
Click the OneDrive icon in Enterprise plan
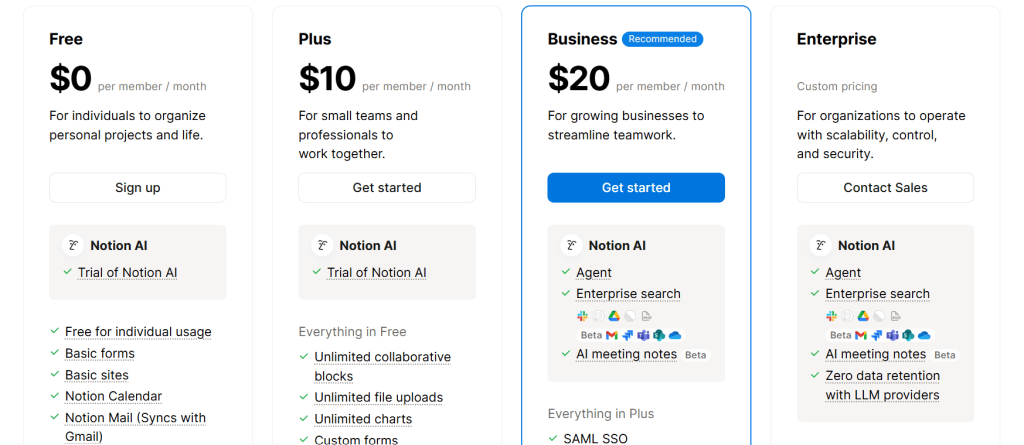tap(924, 335)
